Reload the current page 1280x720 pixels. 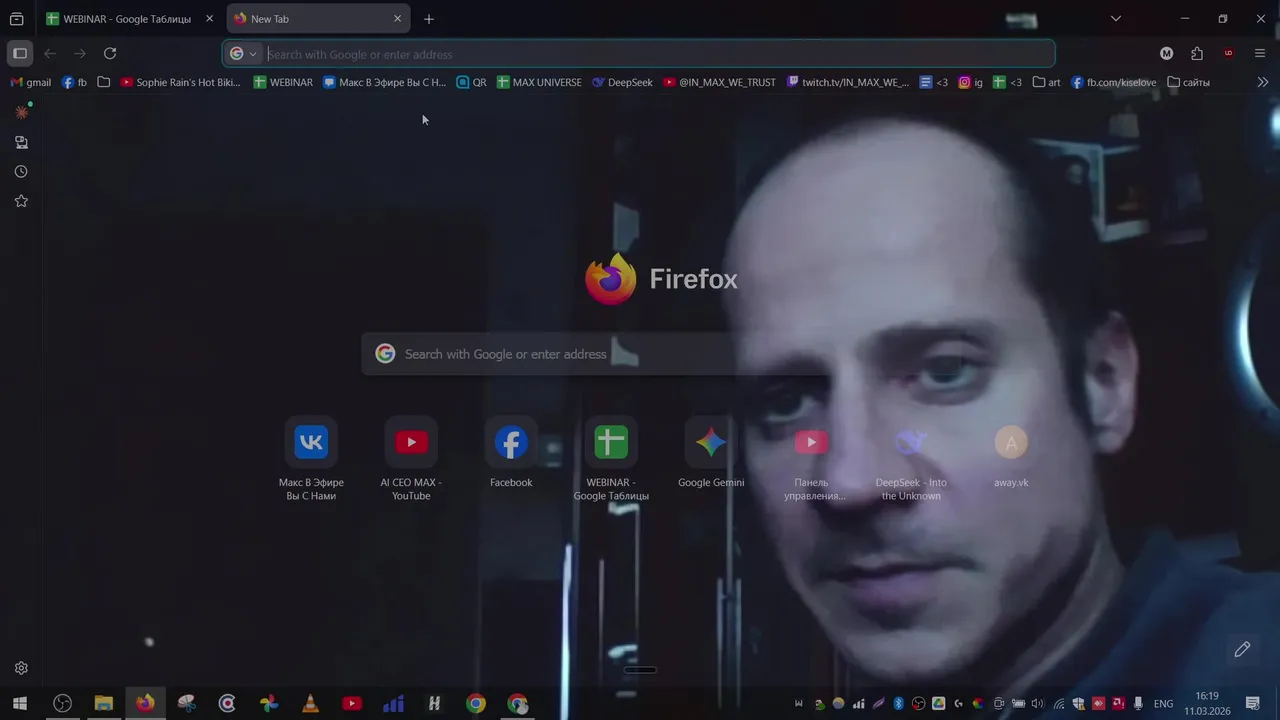point(110,54)
